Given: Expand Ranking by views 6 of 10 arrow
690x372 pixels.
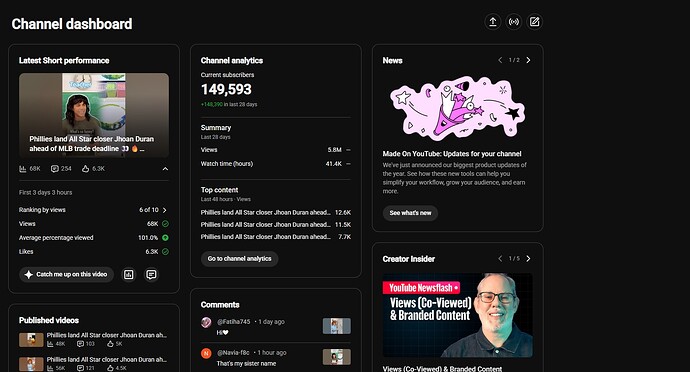Looking at the screenshot, I should click(x=165, y=210).
